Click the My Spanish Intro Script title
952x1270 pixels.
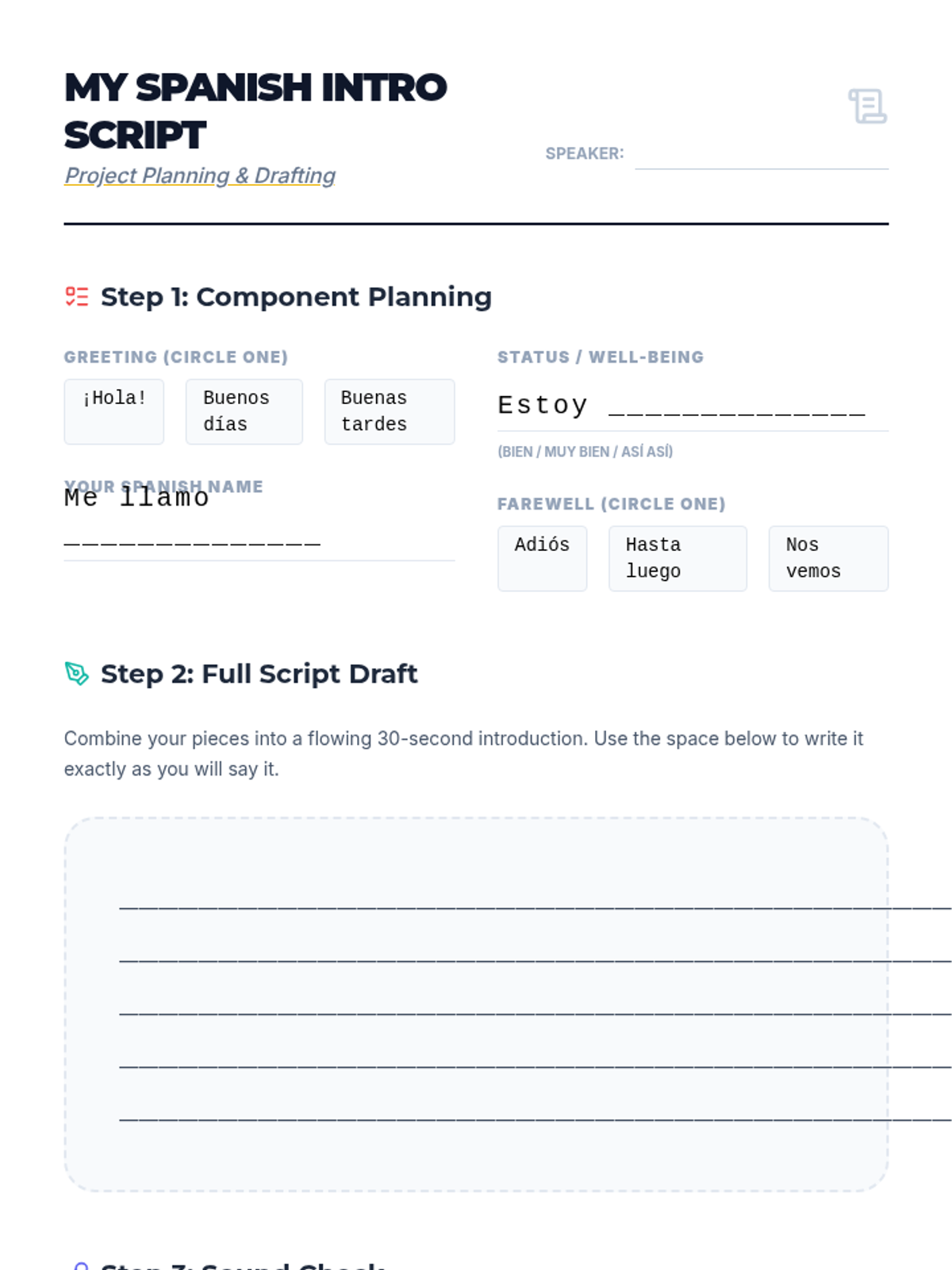point(255,111)
